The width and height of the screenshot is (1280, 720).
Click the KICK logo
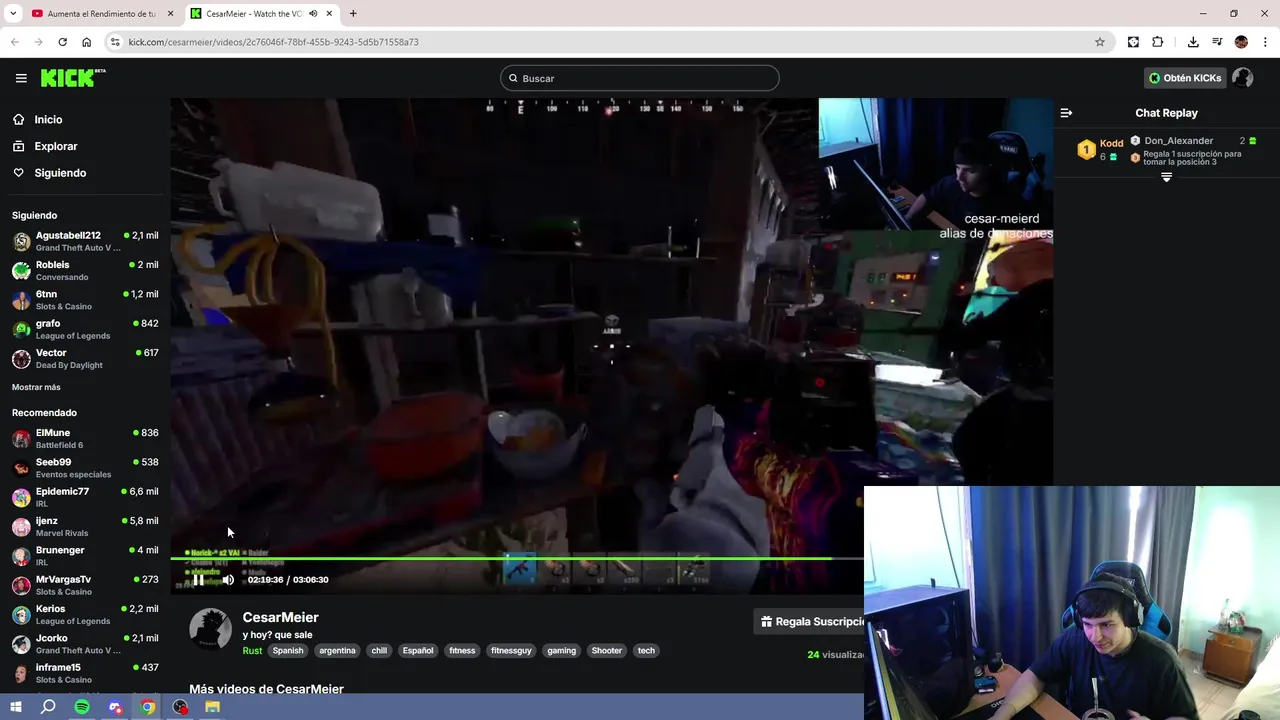point(73,78)
